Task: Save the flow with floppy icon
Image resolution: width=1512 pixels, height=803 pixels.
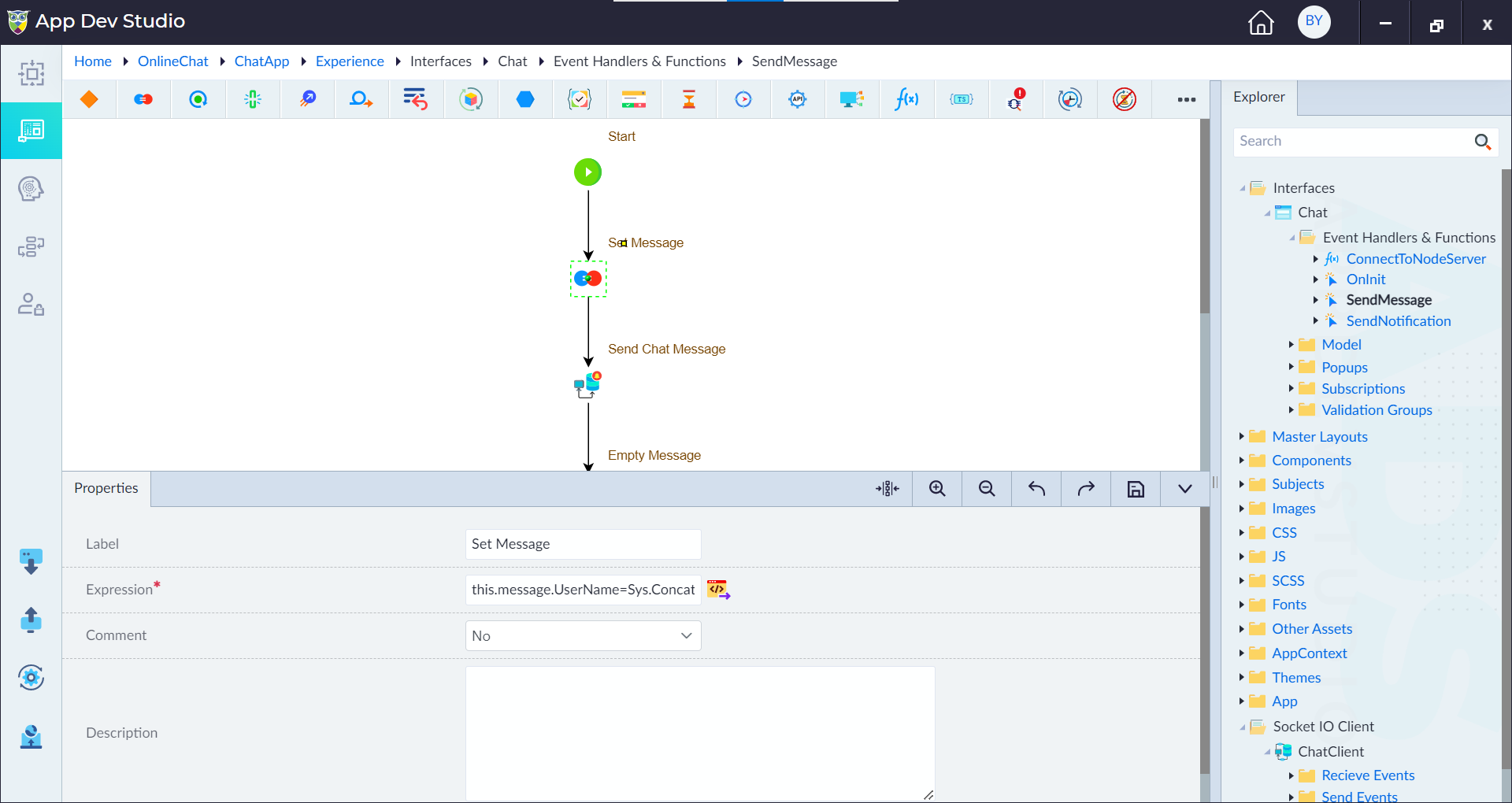Action: 1136,489
